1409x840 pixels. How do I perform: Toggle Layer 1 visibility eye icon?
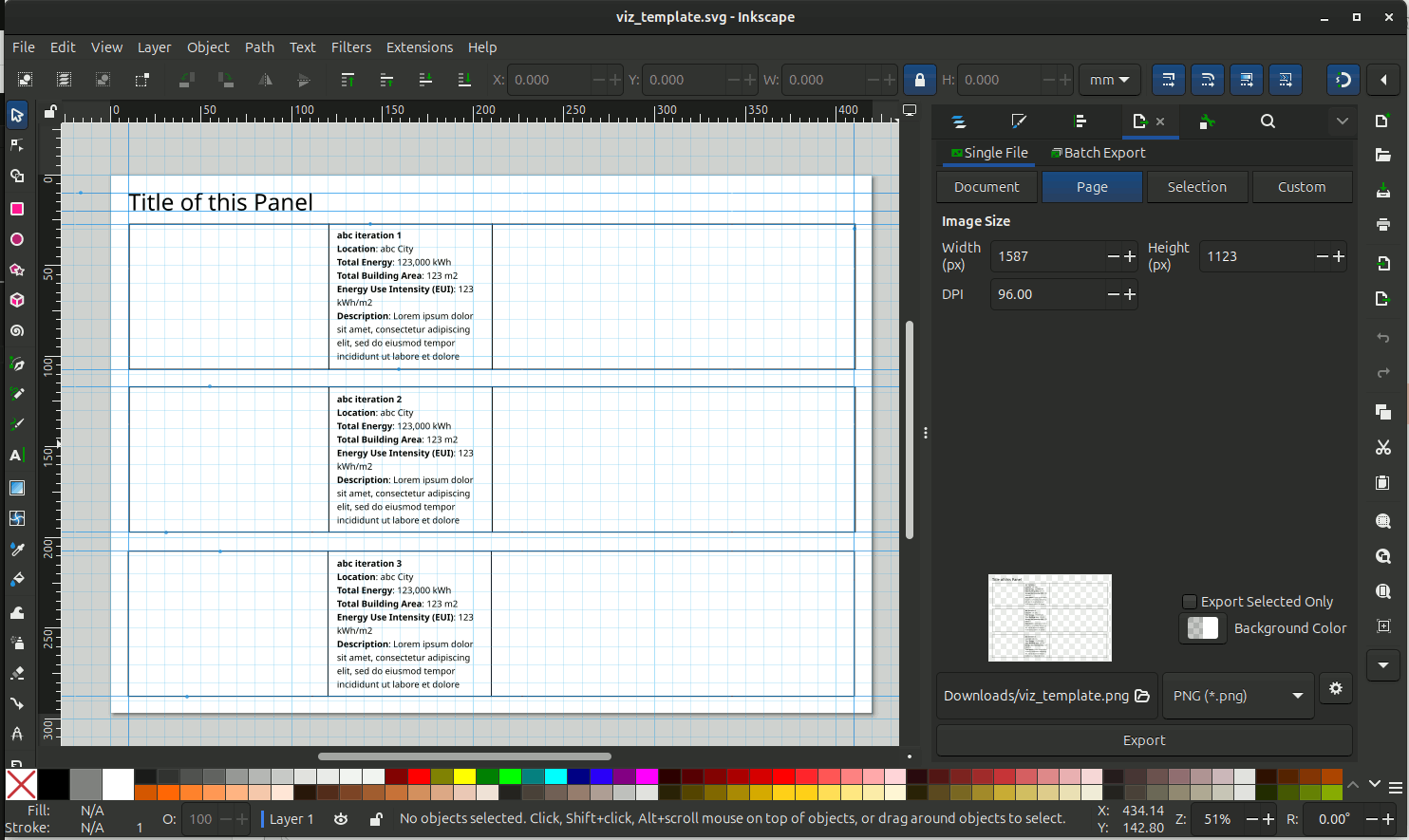[341, 819]
